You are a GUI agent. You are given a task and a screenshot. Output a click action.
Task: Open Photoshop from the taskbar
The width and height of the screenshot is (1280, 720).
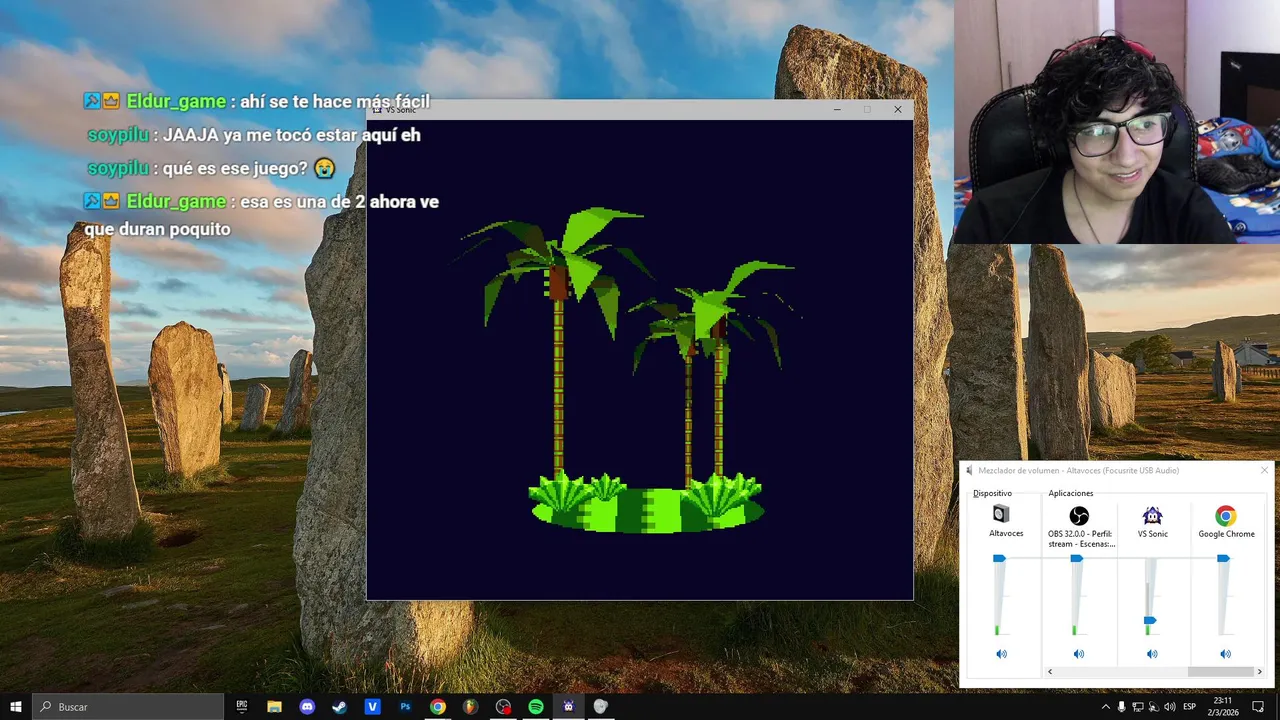pyautogui.click(x=405, y=706)
